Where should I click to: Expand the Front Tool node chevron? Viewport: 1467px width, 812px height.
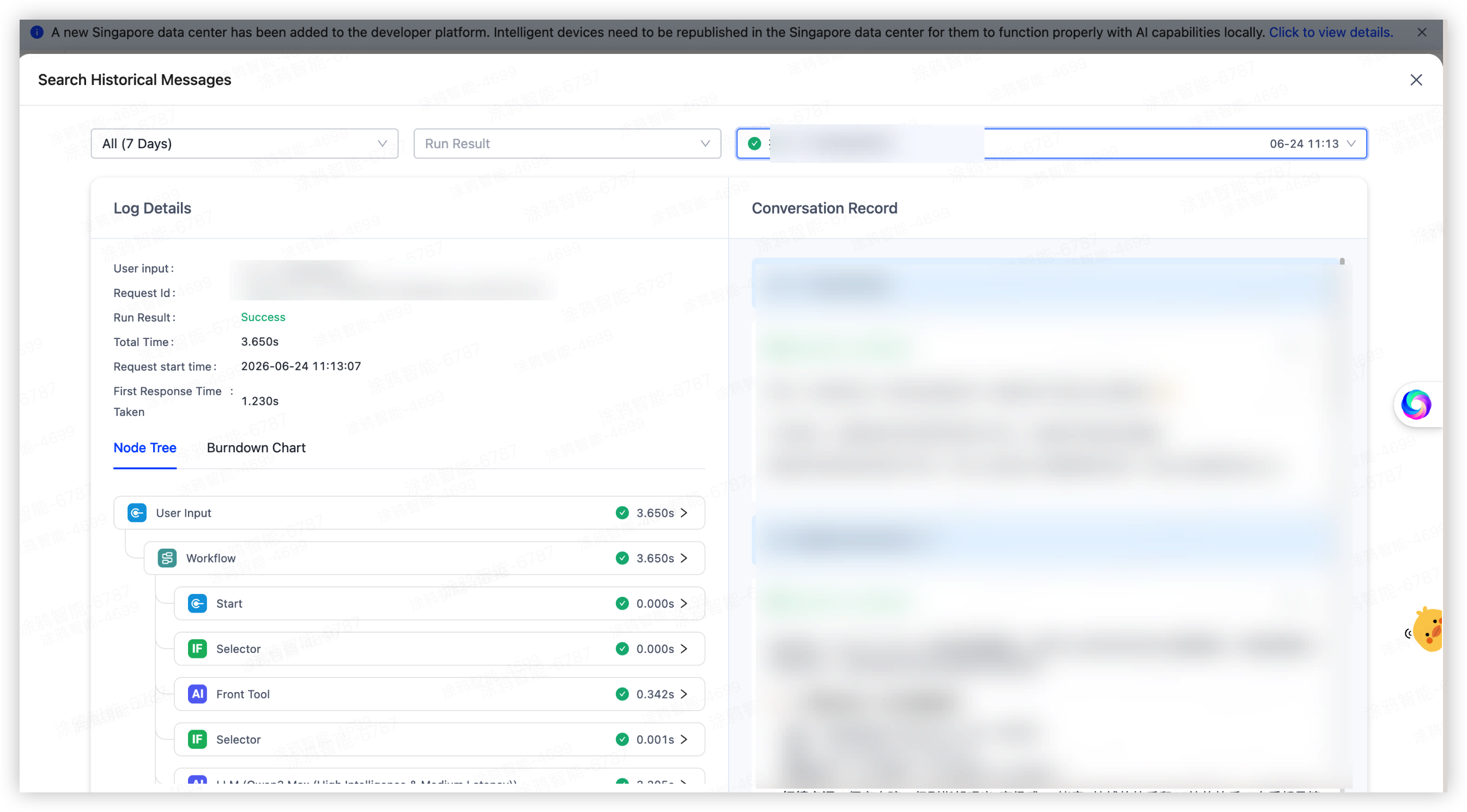pyautogui.click(x=684, y=694)
